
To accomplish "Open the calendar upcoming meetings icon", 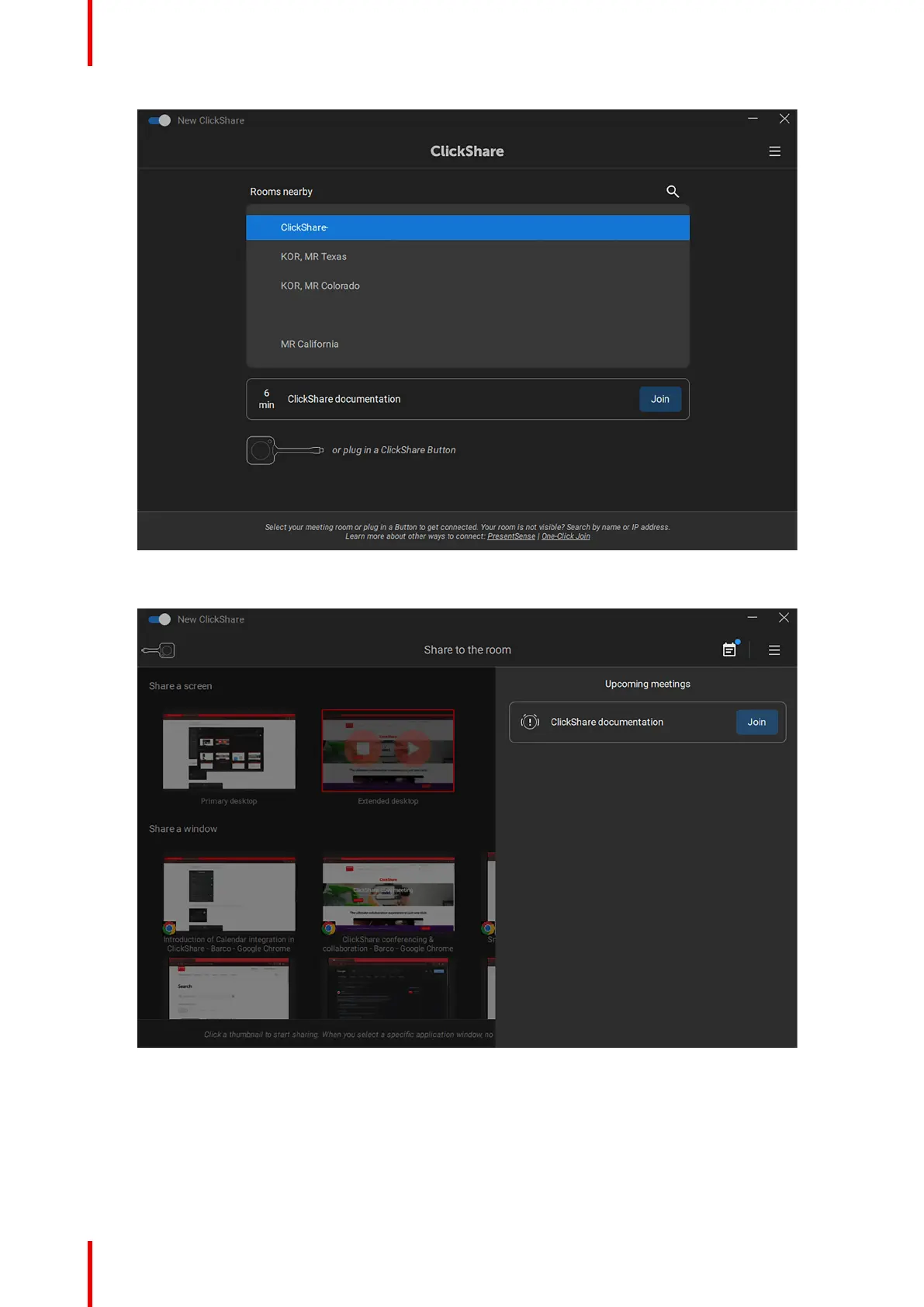I will 730,649.
